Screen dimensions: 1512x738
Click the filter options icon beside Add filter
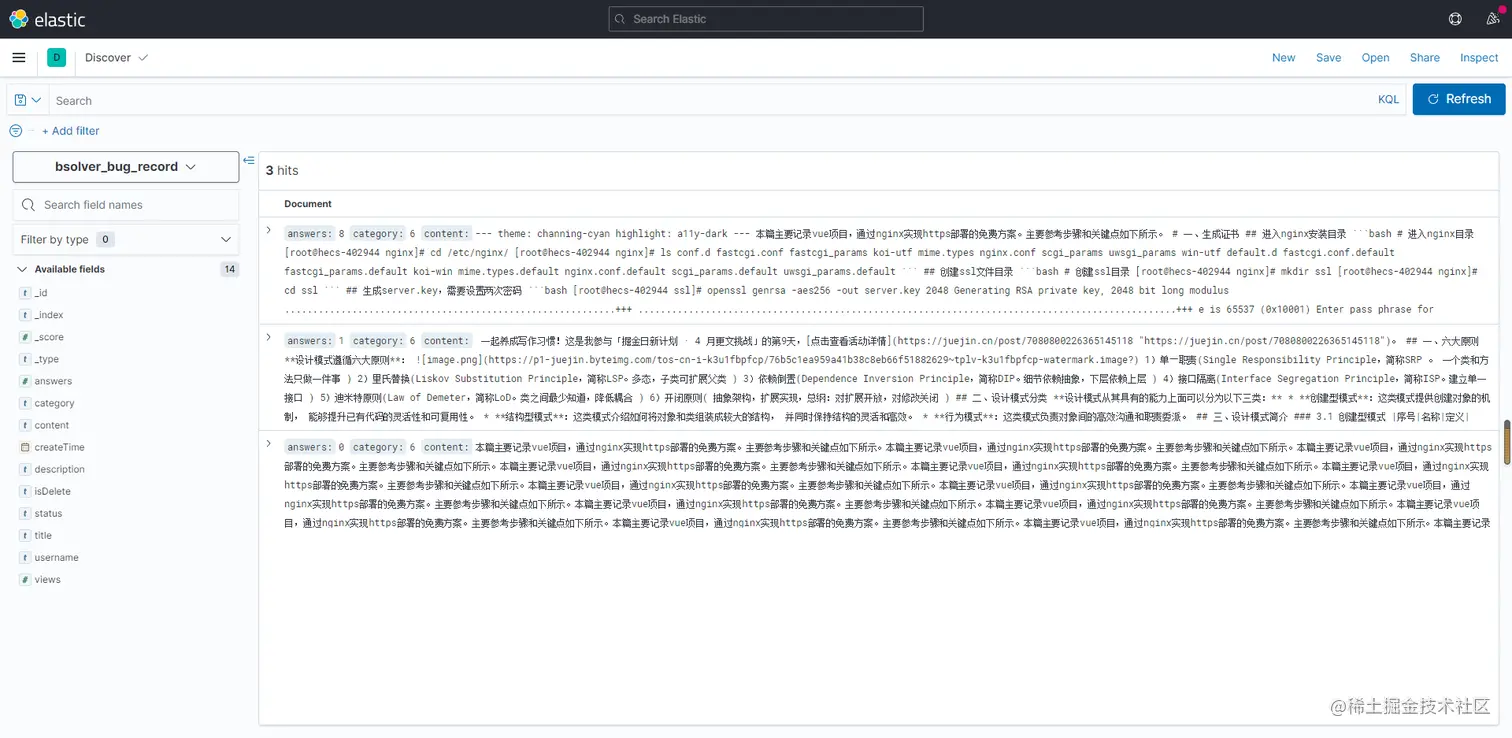click(15, 131)
